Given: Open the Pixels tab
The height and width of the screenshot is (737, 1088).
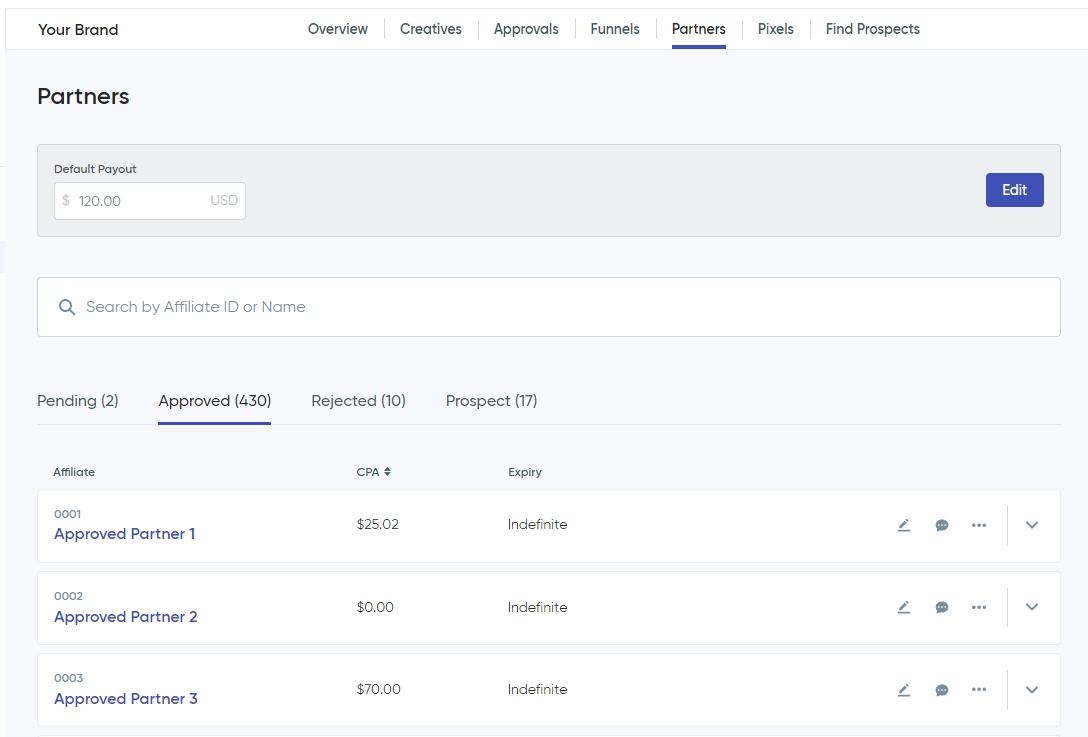Looking at the screenshot, I should (x=776, y=29).
